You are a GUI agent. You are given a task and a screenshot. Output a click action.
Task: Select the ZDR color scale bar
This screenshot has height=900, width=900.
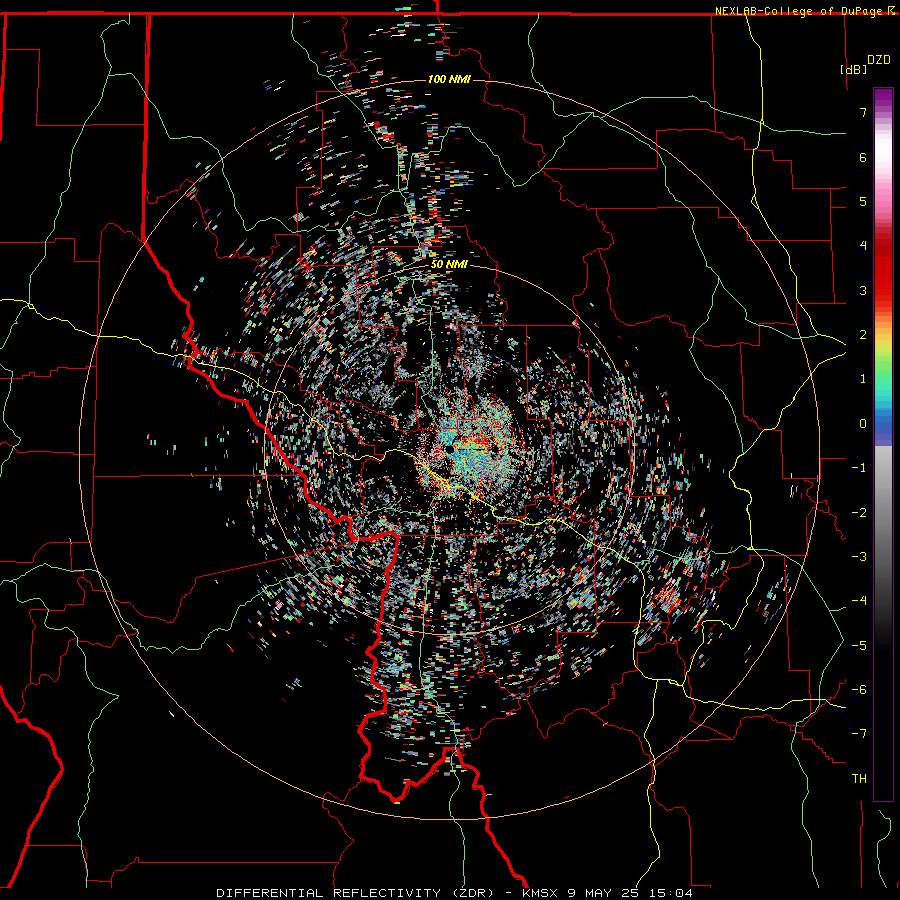tap(883, 444)
